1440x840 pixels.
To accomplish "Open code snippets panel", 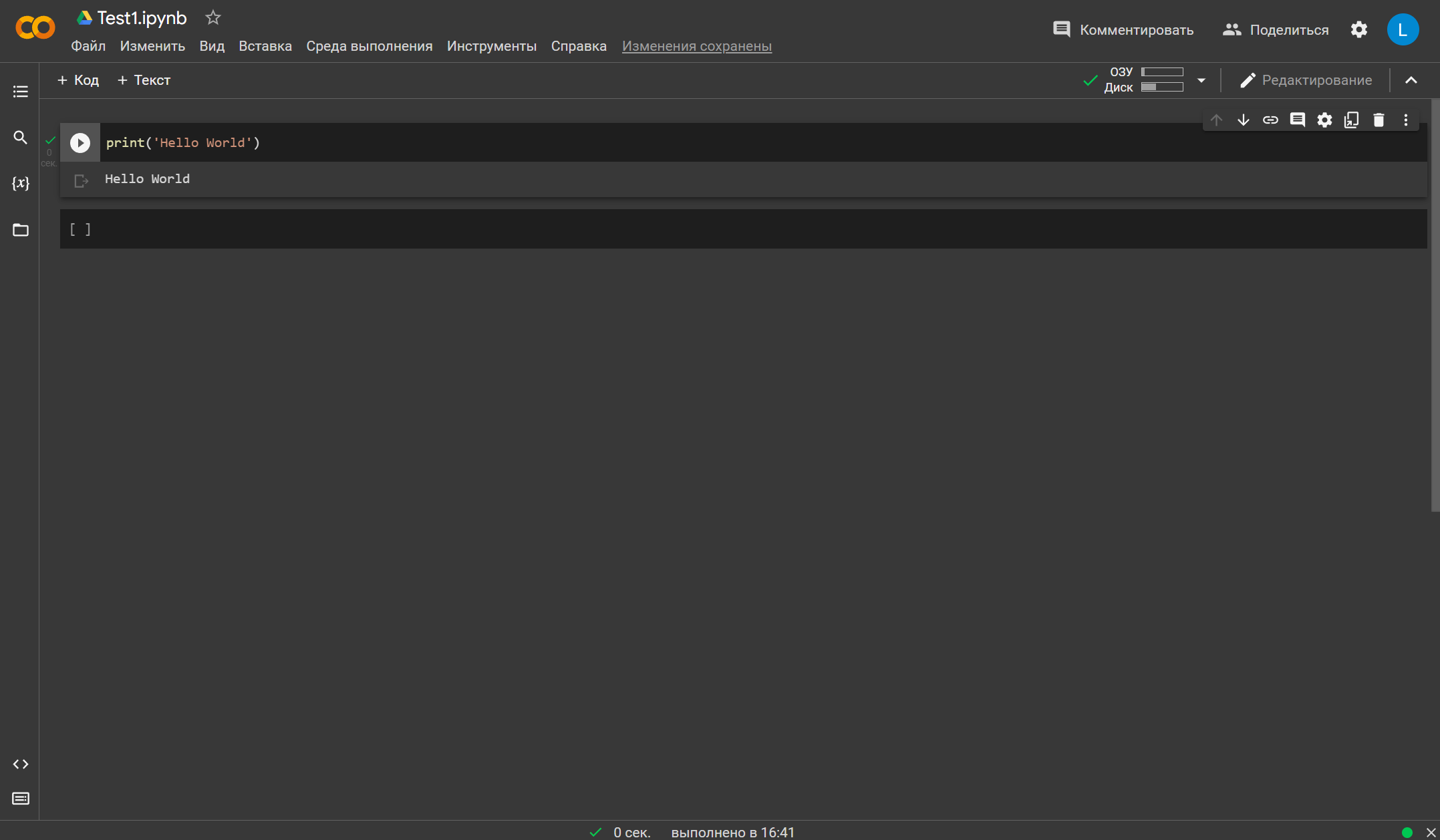I will point(20,764).
